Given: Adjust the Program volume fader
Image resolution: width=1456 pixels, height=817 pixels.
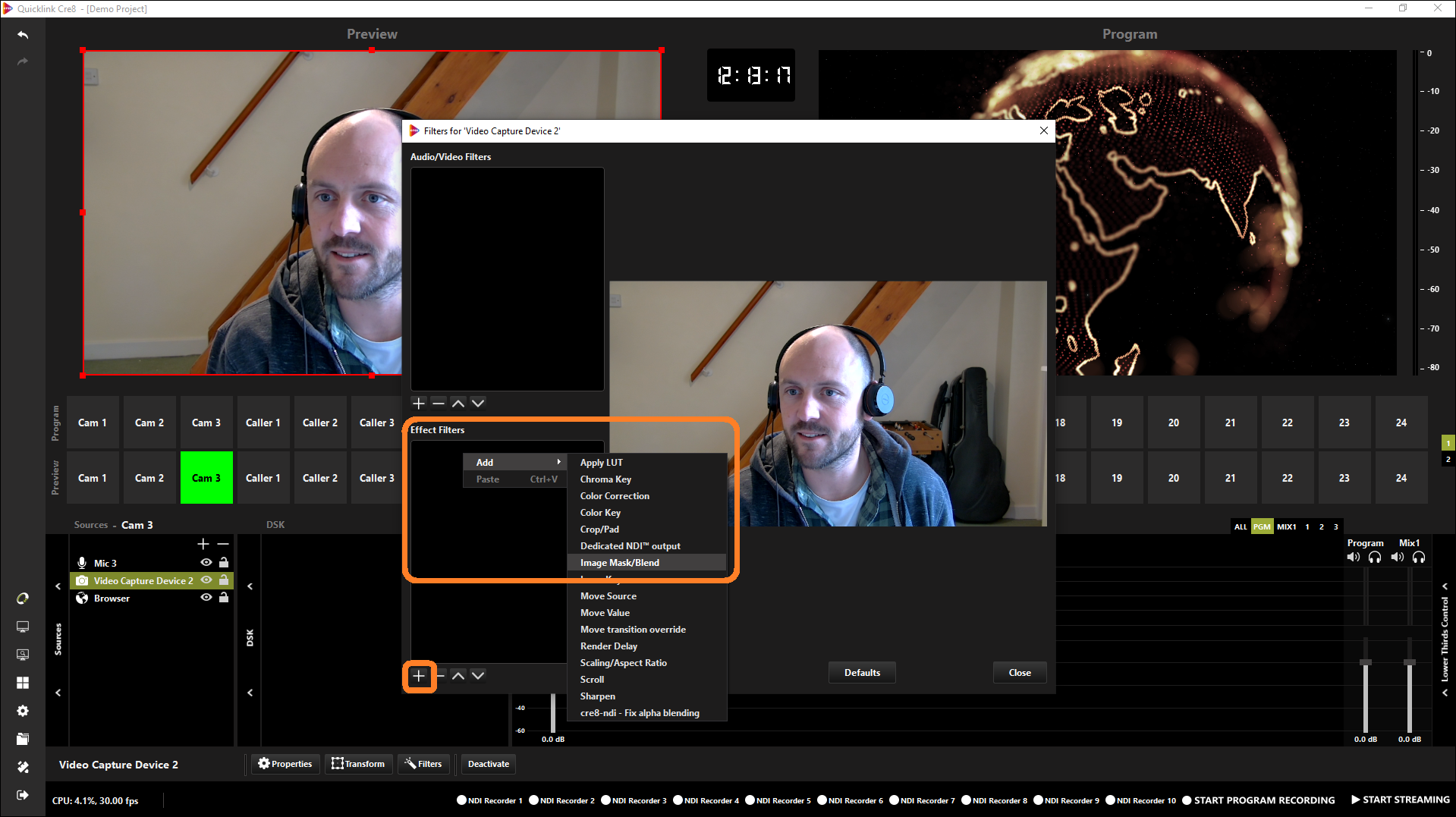Looking at the screenshot, I should click(x=1365, y=662).
